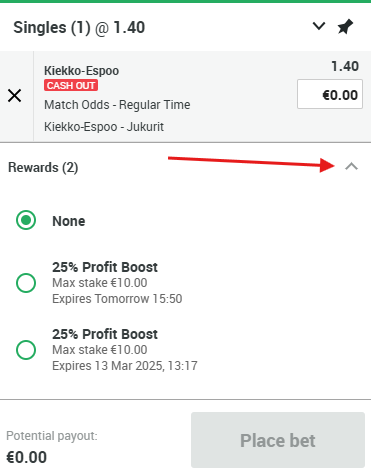Select the Profit Boost expiring 13 Mar 2025
Viewport: 371px width, 471px height.
pos(26,350)
